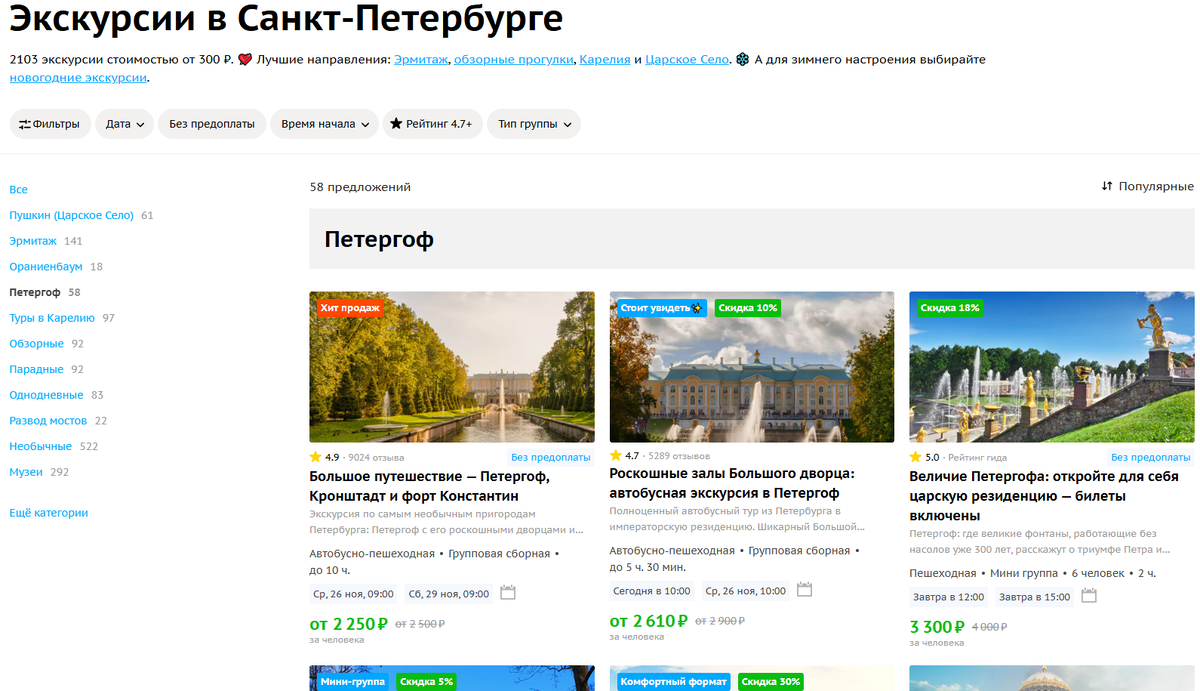The height and width of the screenshot is (691, 1200).
Task: Expand the Время начала dropdown
Action: click(324, 124)
